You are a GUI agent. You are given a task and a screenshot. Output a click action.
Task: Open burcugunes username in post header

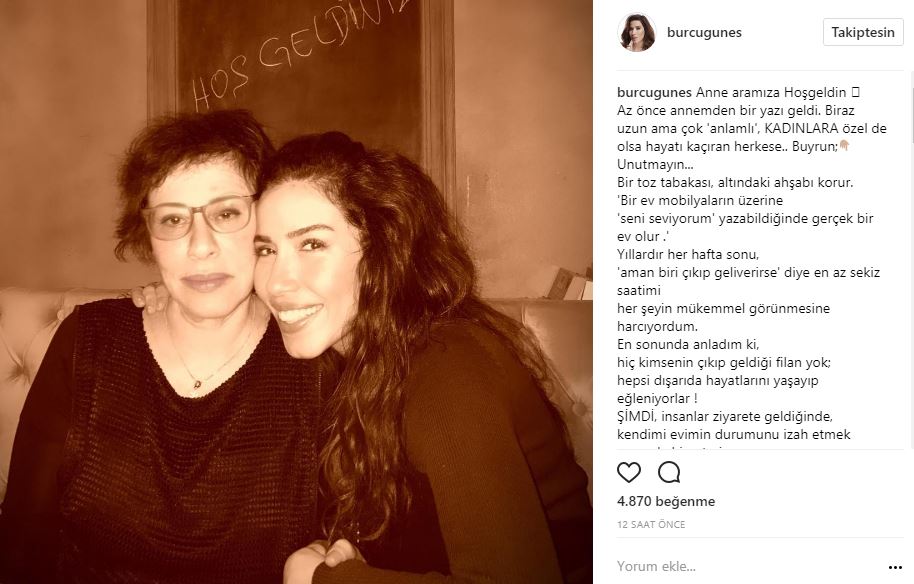pyautogui.click(x=704, y=33)
